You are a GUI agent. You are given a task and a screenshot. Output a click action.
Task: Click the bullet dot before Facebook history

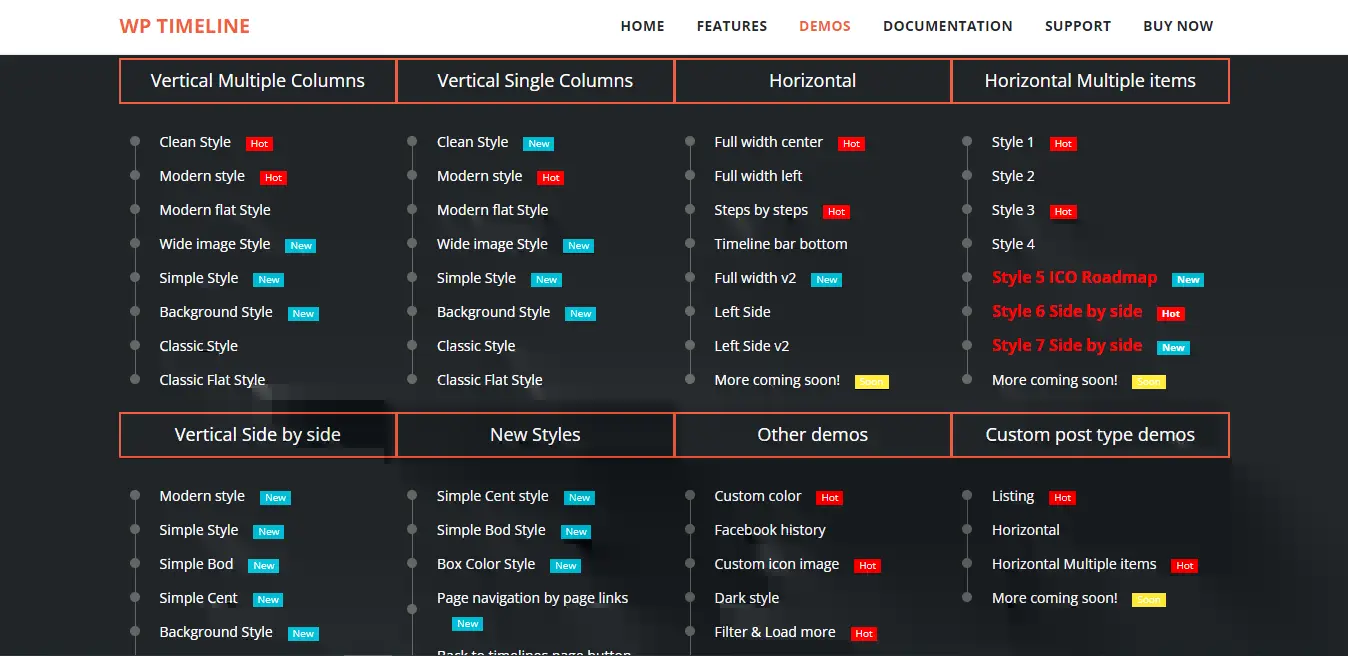click(x=690, y=530)
